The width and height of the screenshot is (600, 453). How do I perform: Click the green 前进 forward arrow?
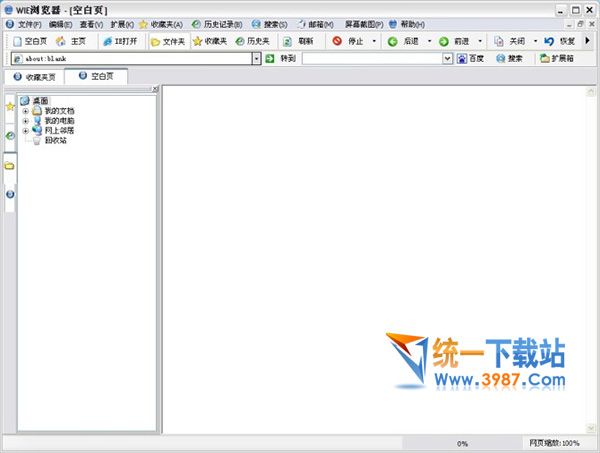point(444,42)
